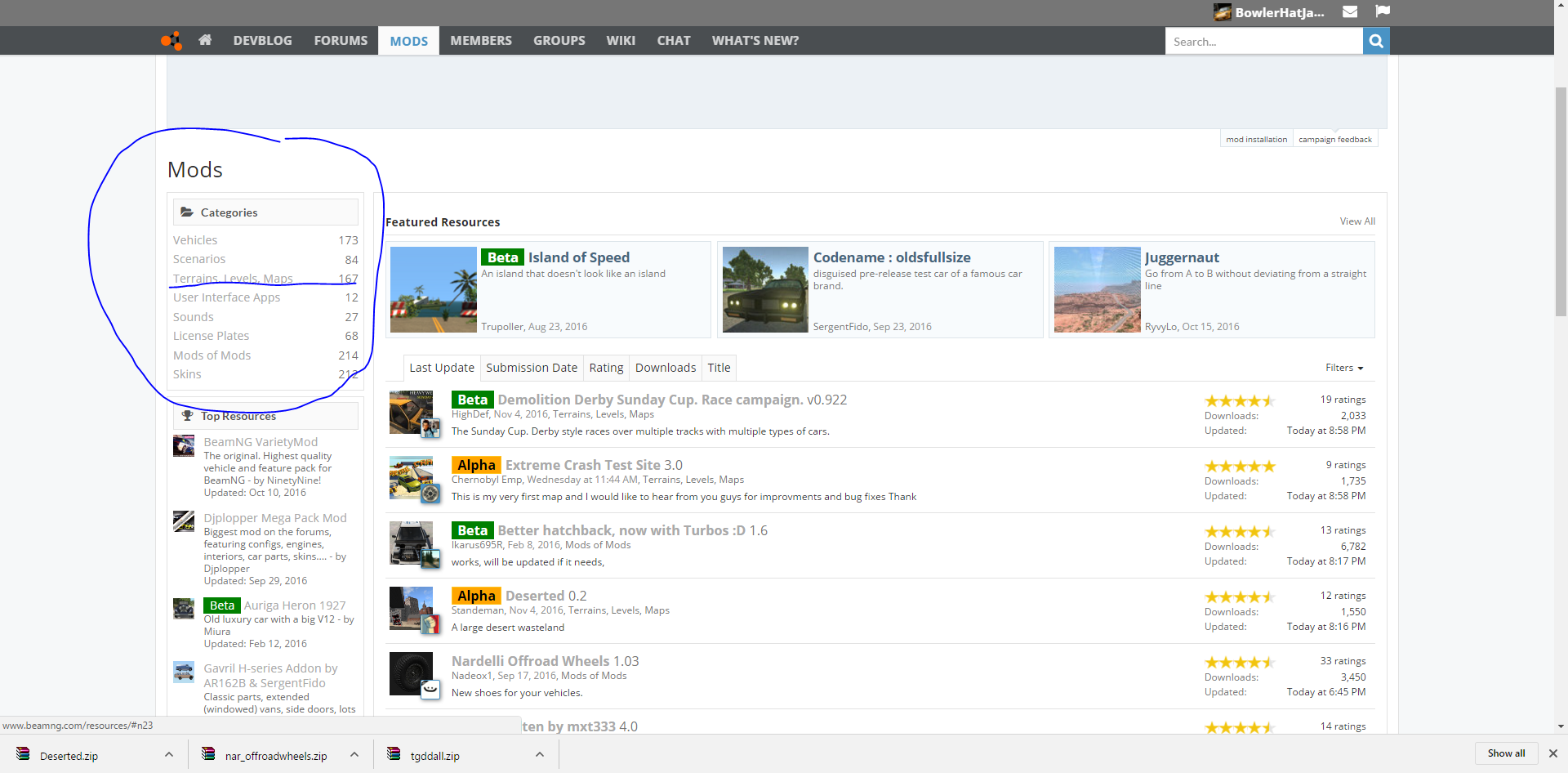1568x773 pixels.
Task: Sort by Last Update tab
Action: [442, 368]
